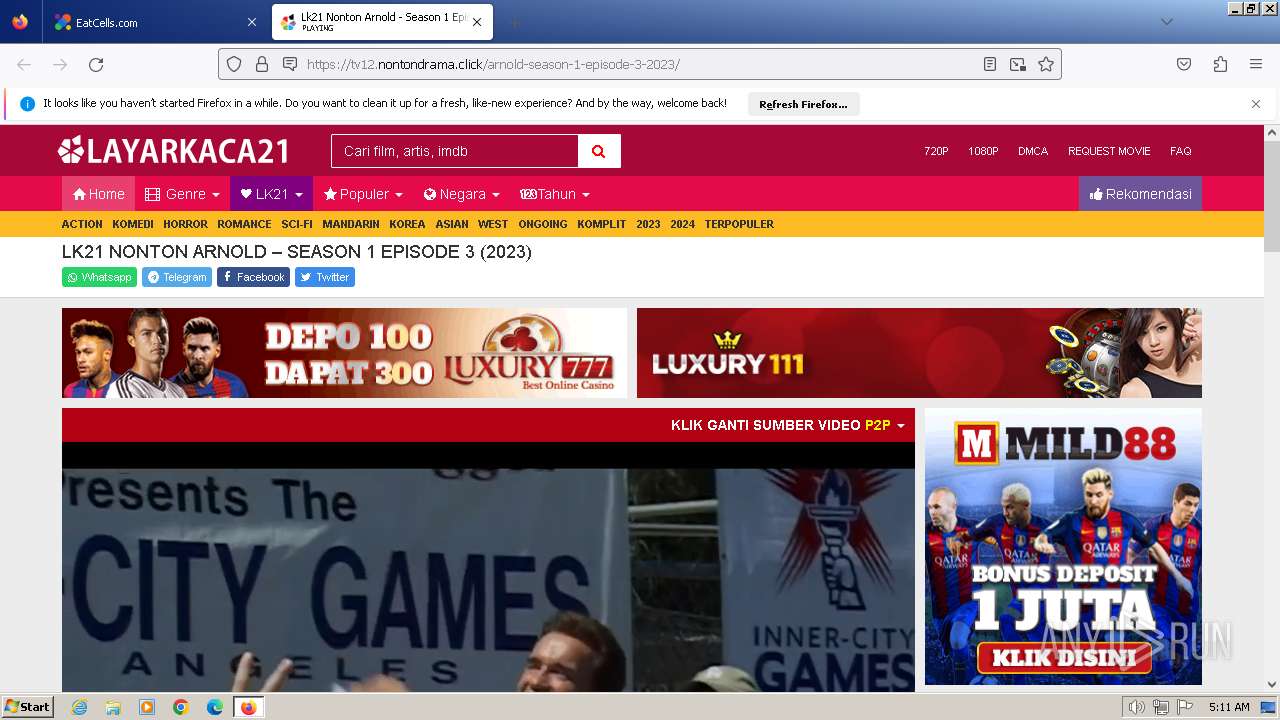
Task: Launch Chrome from the taskbar
Action: [181, 707]
